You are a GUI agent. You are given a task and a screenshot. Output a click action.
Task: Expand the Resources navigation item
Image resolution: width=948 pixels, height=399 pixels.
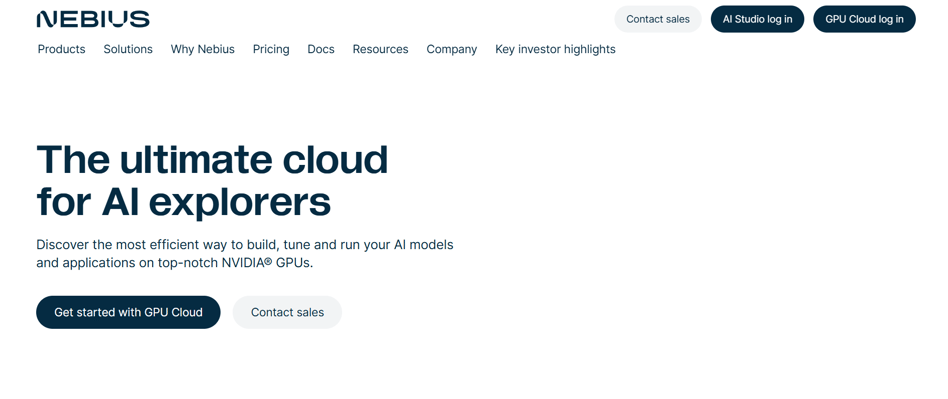[380, 50]
